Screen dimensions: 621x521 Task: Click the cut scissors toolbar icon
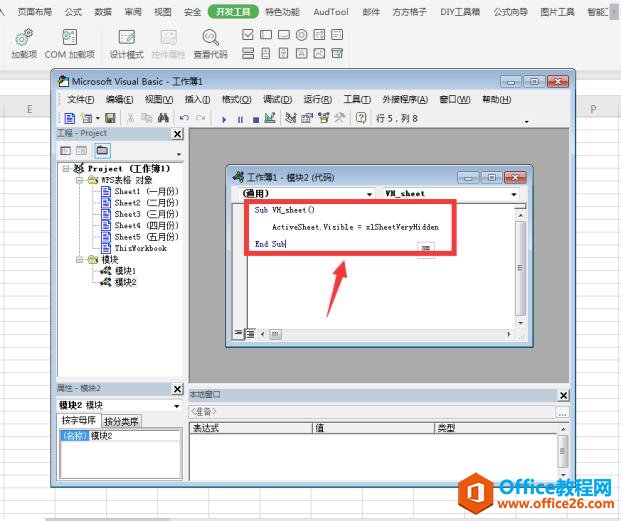(x=130, y=118)
